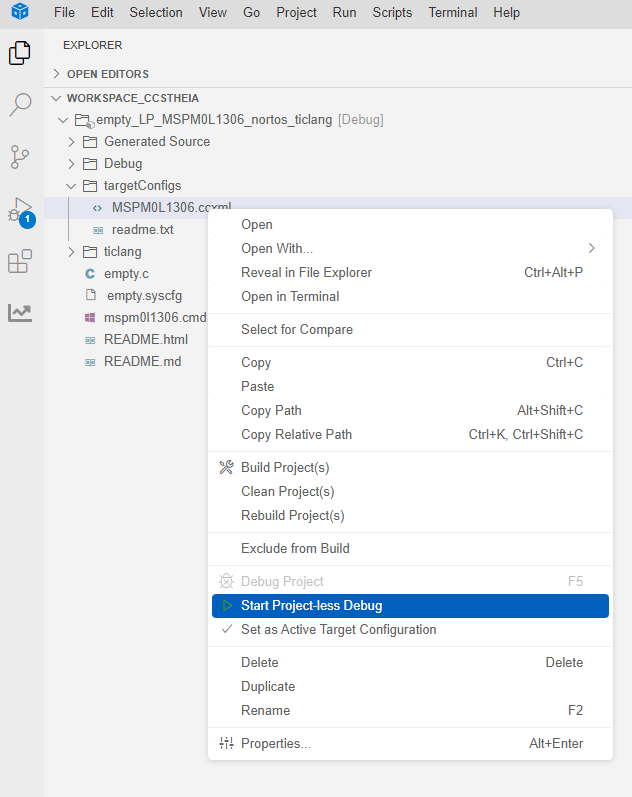Image resolution: width=632 pixels, height=797 pixels.
Task: Open Source Control view icon
Action: [x=20, y=157]
